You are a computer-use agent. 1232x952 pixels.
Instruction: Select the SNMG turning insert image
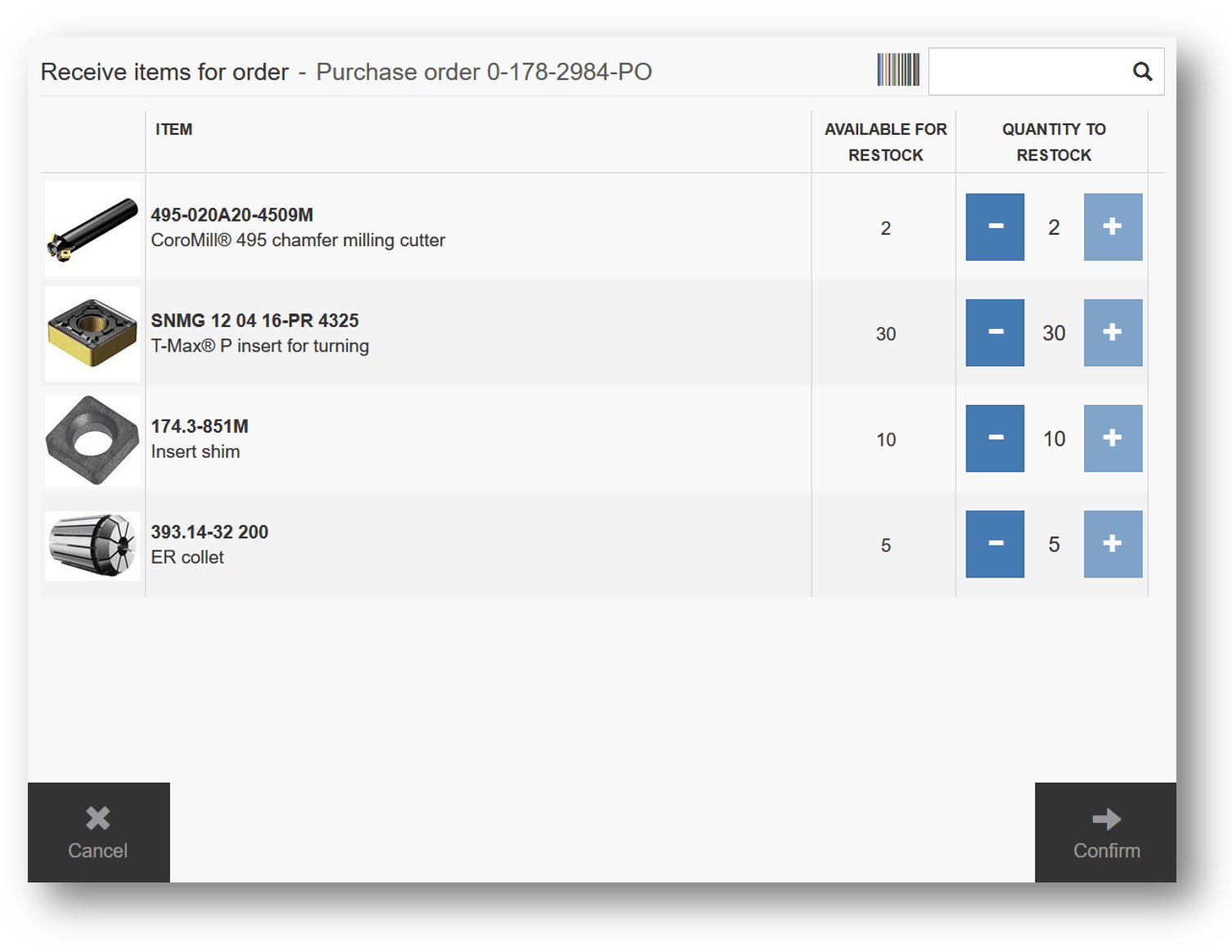[x=92, y=334]
